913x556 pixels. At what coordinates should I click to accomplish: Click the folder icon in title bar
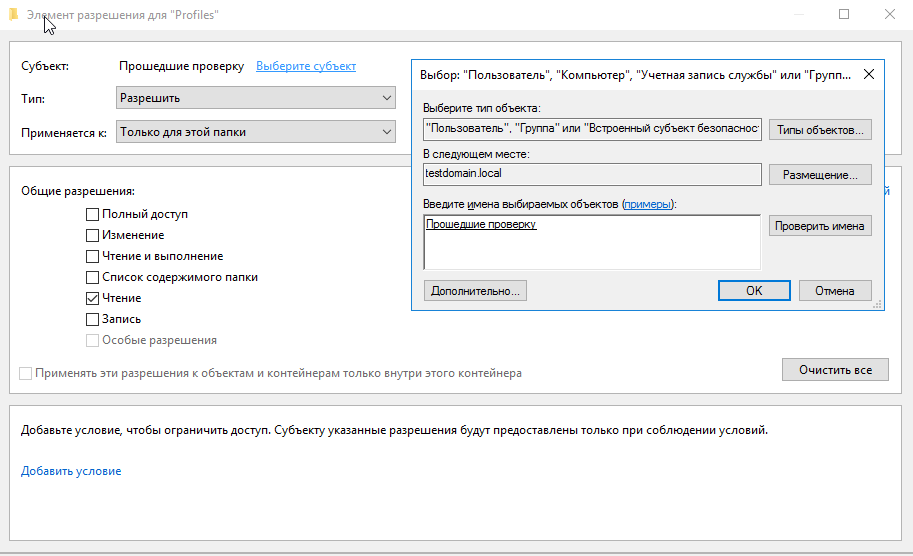click(13, 15)
